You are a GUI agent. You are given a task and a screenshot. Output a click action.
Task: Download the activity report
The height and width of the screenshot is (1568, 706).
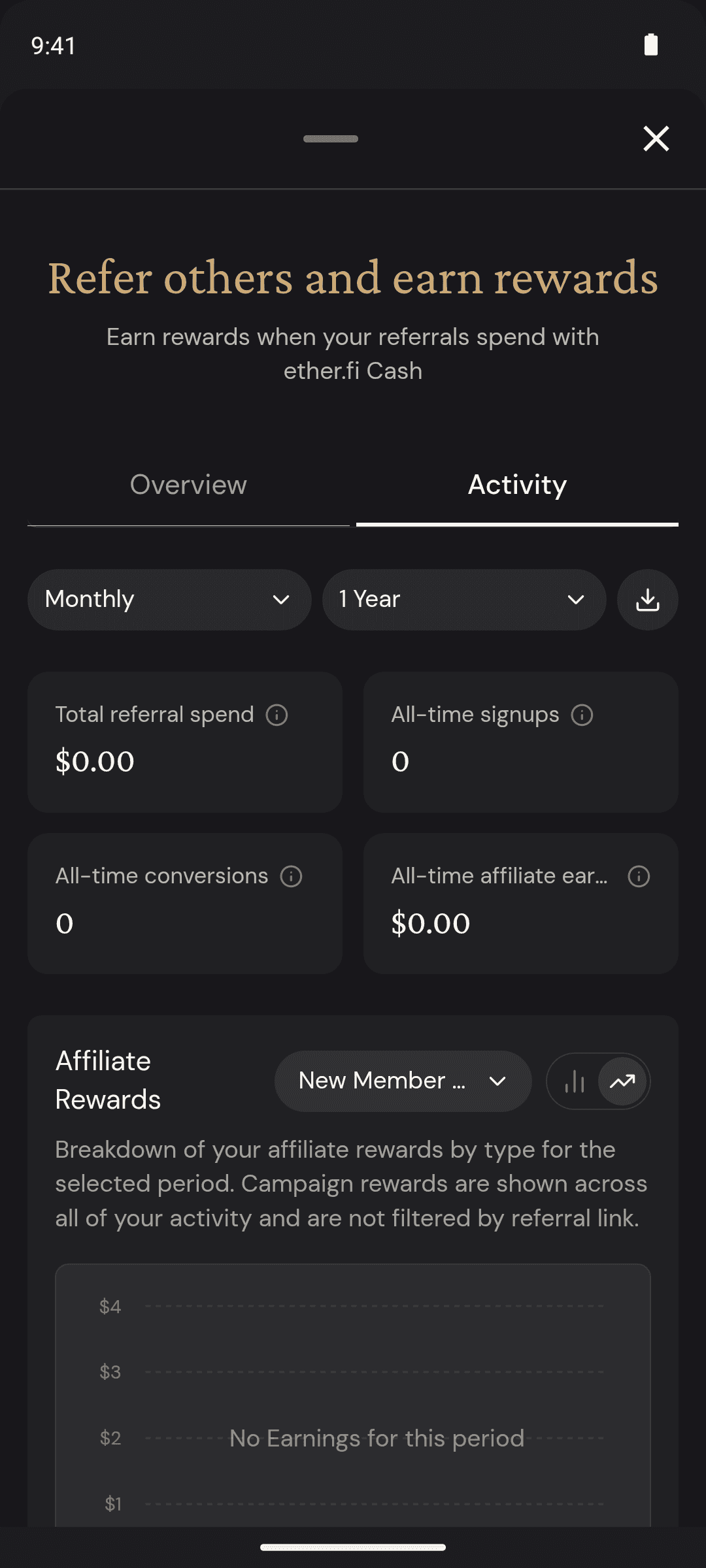pos(647,600)
